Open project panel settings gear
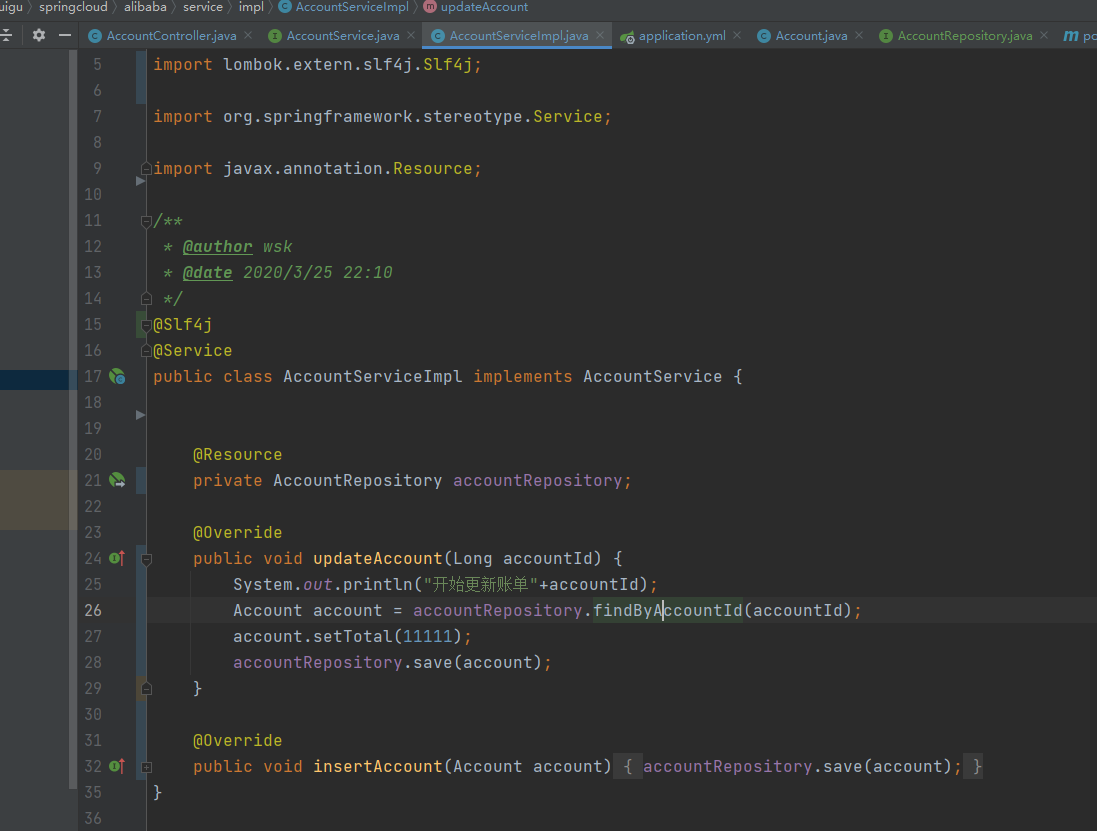This screenshot has height=831, width=1097. click(38, 35)
